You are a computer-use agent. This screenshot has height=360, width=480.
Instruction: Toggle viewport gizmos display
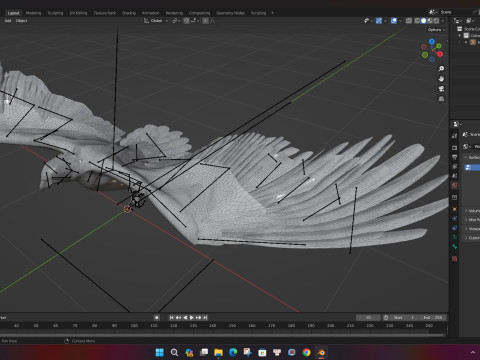tap(379, 21)
